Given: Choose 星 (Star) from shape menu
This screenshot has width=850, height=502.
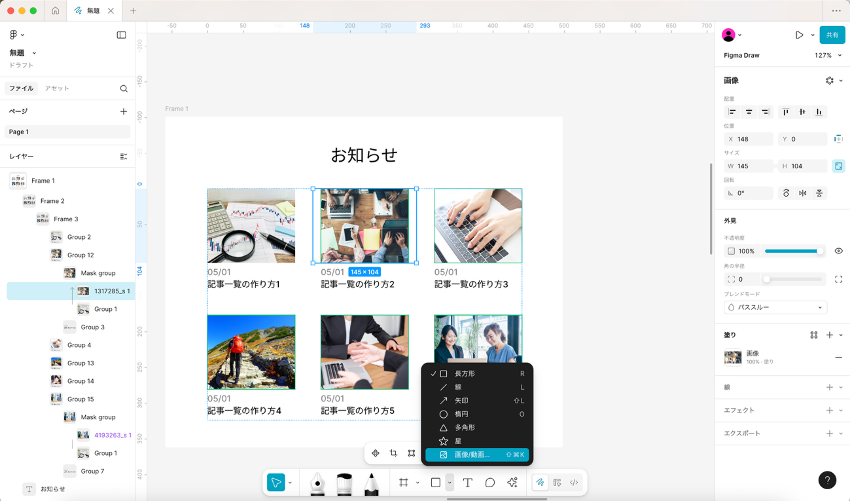Looking at the screenshot, I should [478, 441].
